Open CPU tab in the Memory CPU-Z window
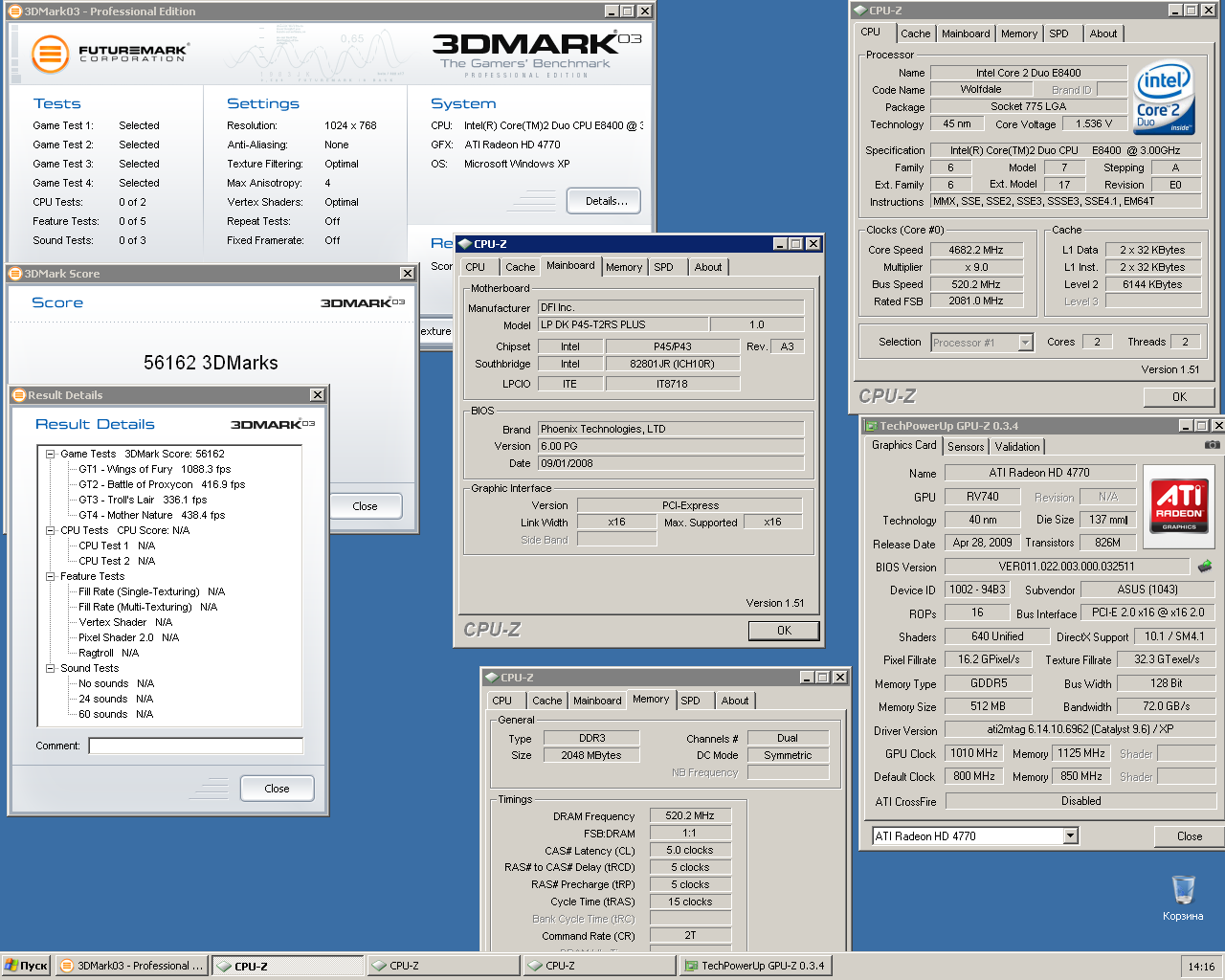Screen dimensions: 1225x980 point(501,701)
